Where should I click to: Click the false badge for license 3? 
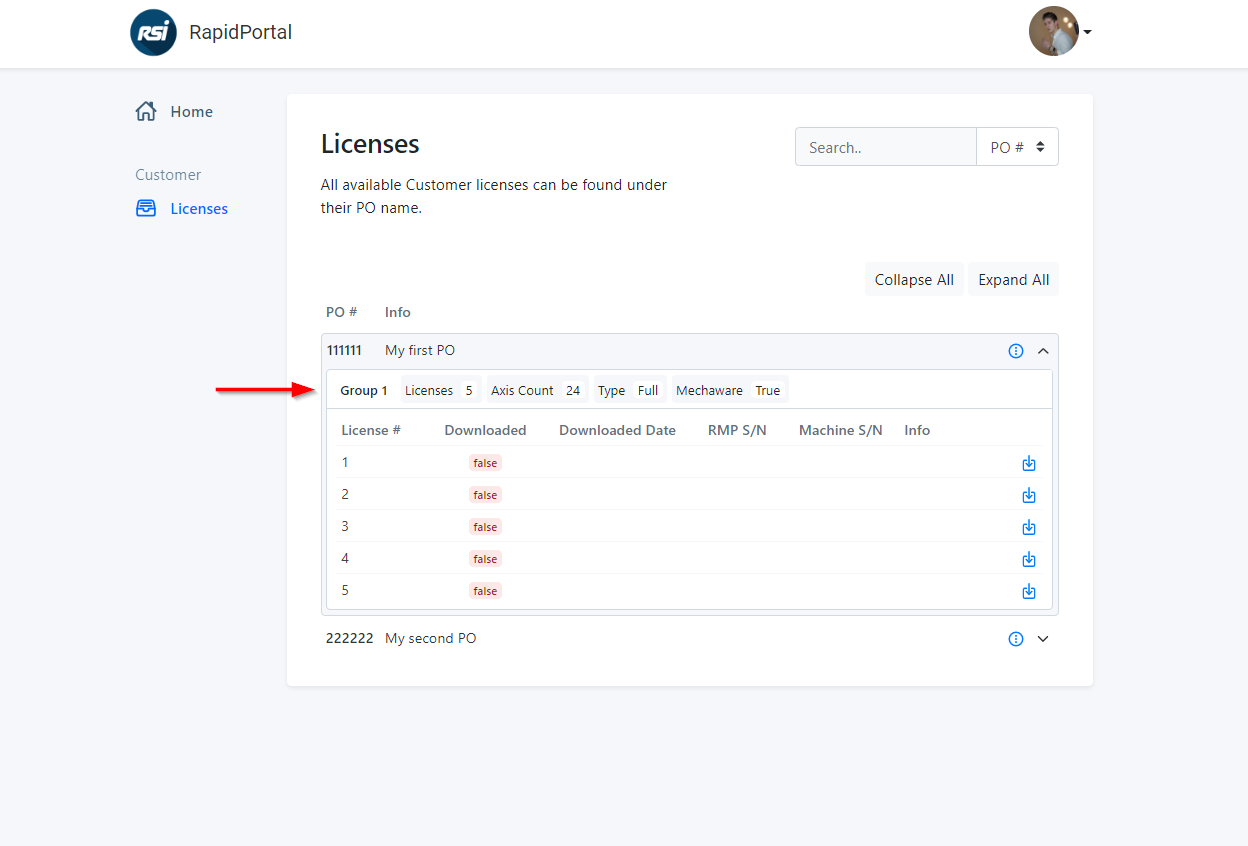tap(485, 527)
